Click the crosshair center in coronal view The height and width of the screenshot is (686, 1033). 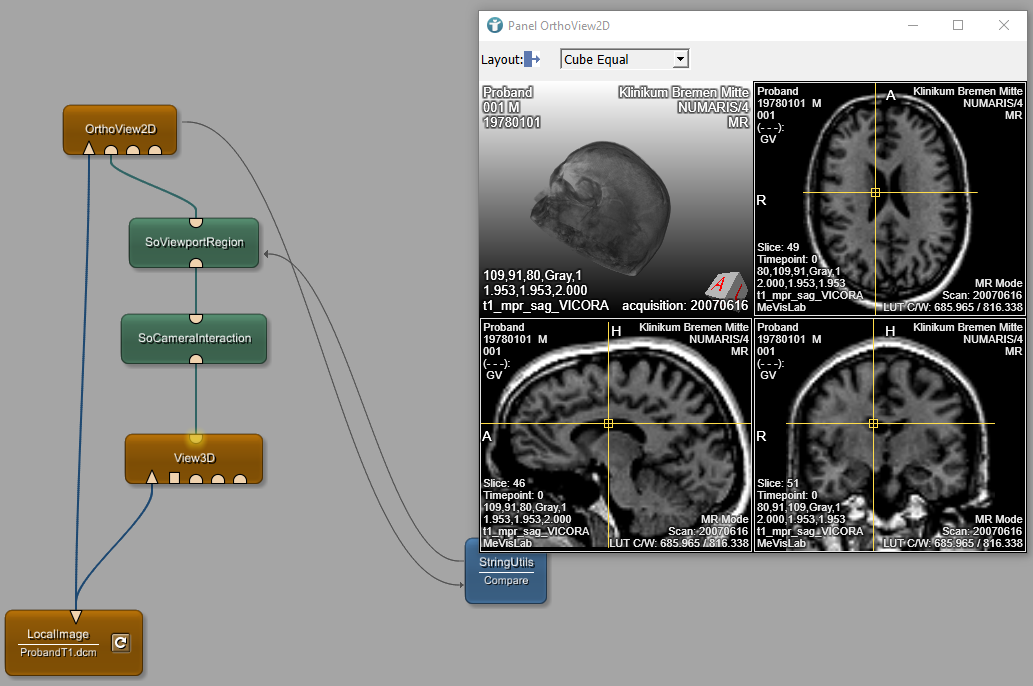coord(873,424)
